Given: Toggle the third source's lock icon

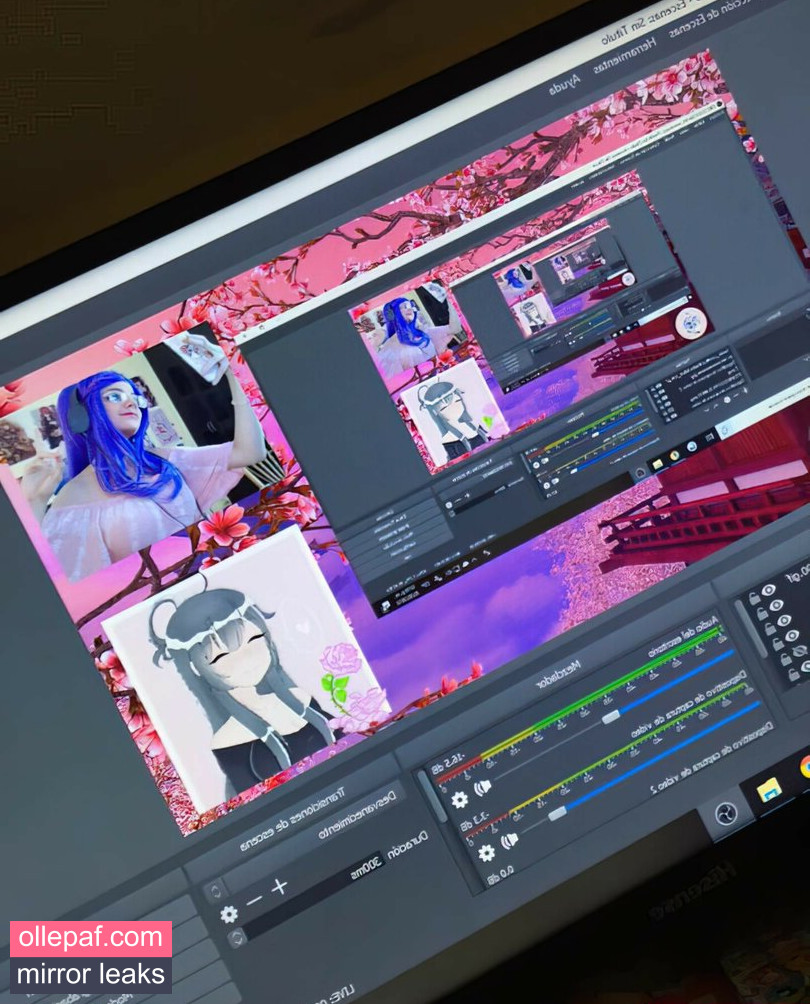Looking at the screenshot, I should [771, 629].
